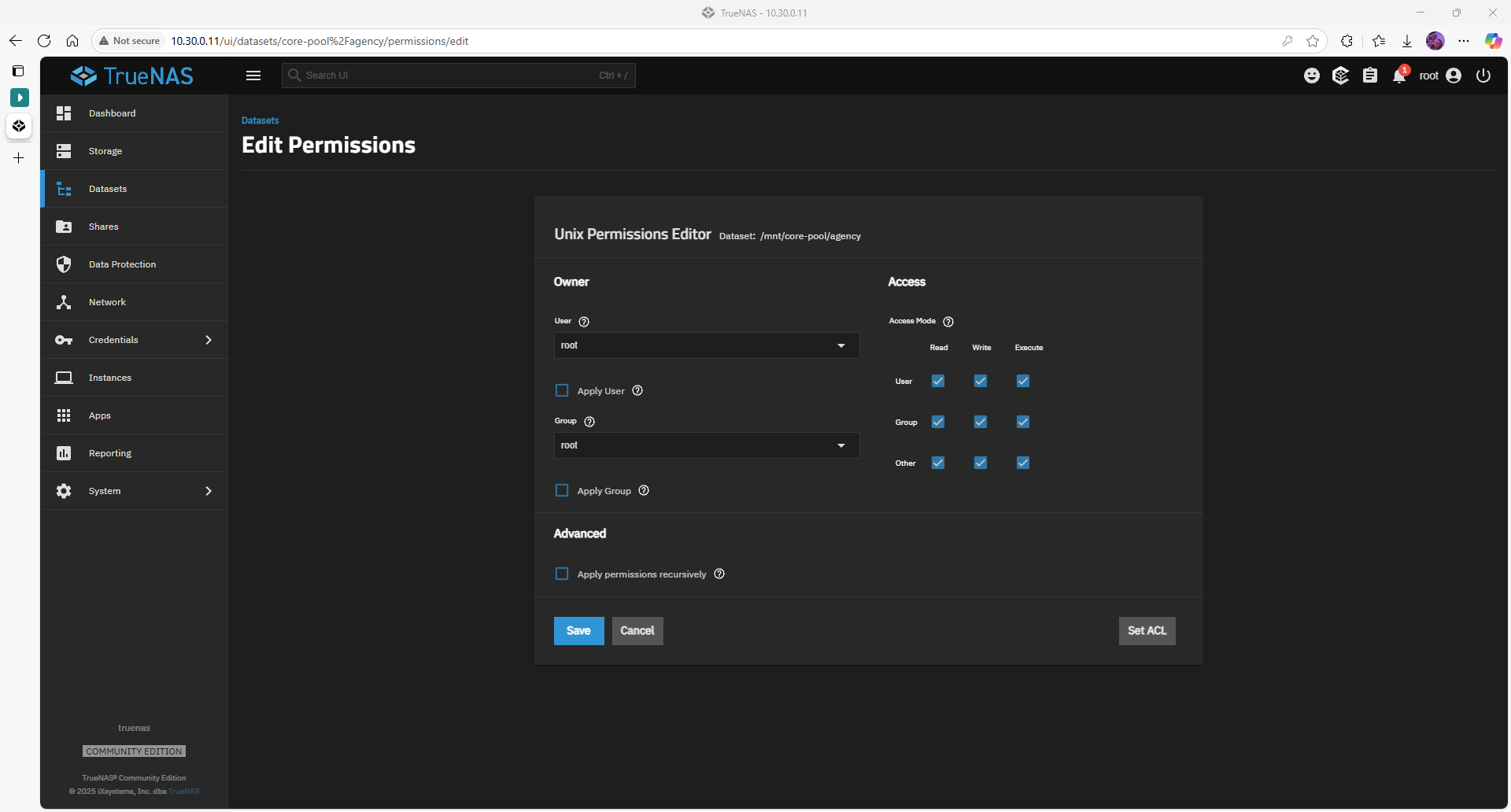Click the TrueNAS logo

click(x=132, y=76)
